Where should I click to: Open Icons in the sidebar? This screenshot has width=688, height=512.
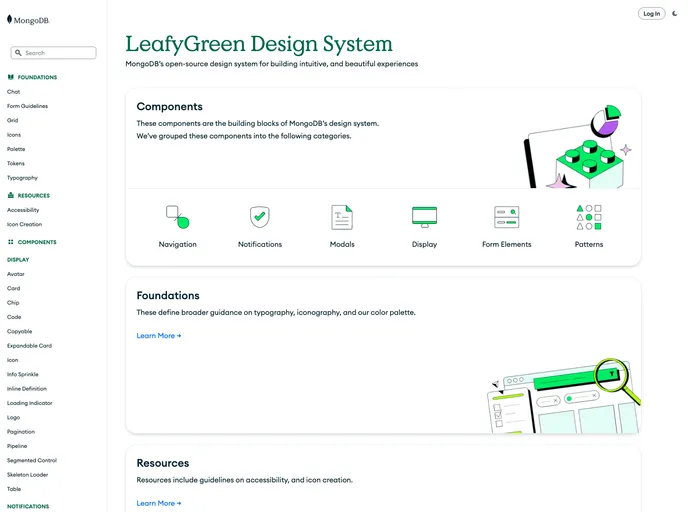click(14, 135)
